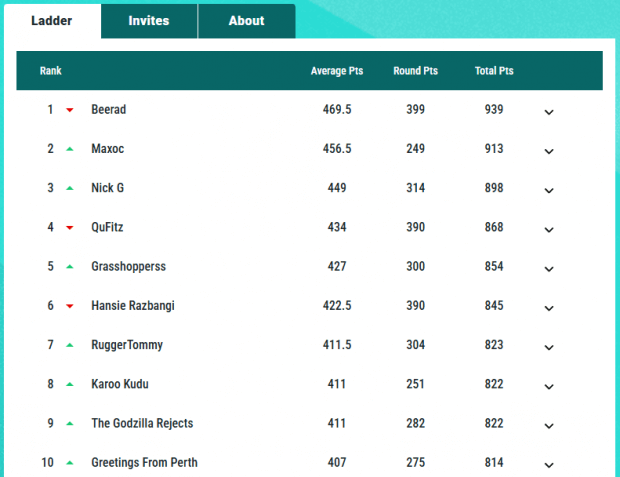
Task: Sort by the Average Pts column header
Action: coord(337,71)
